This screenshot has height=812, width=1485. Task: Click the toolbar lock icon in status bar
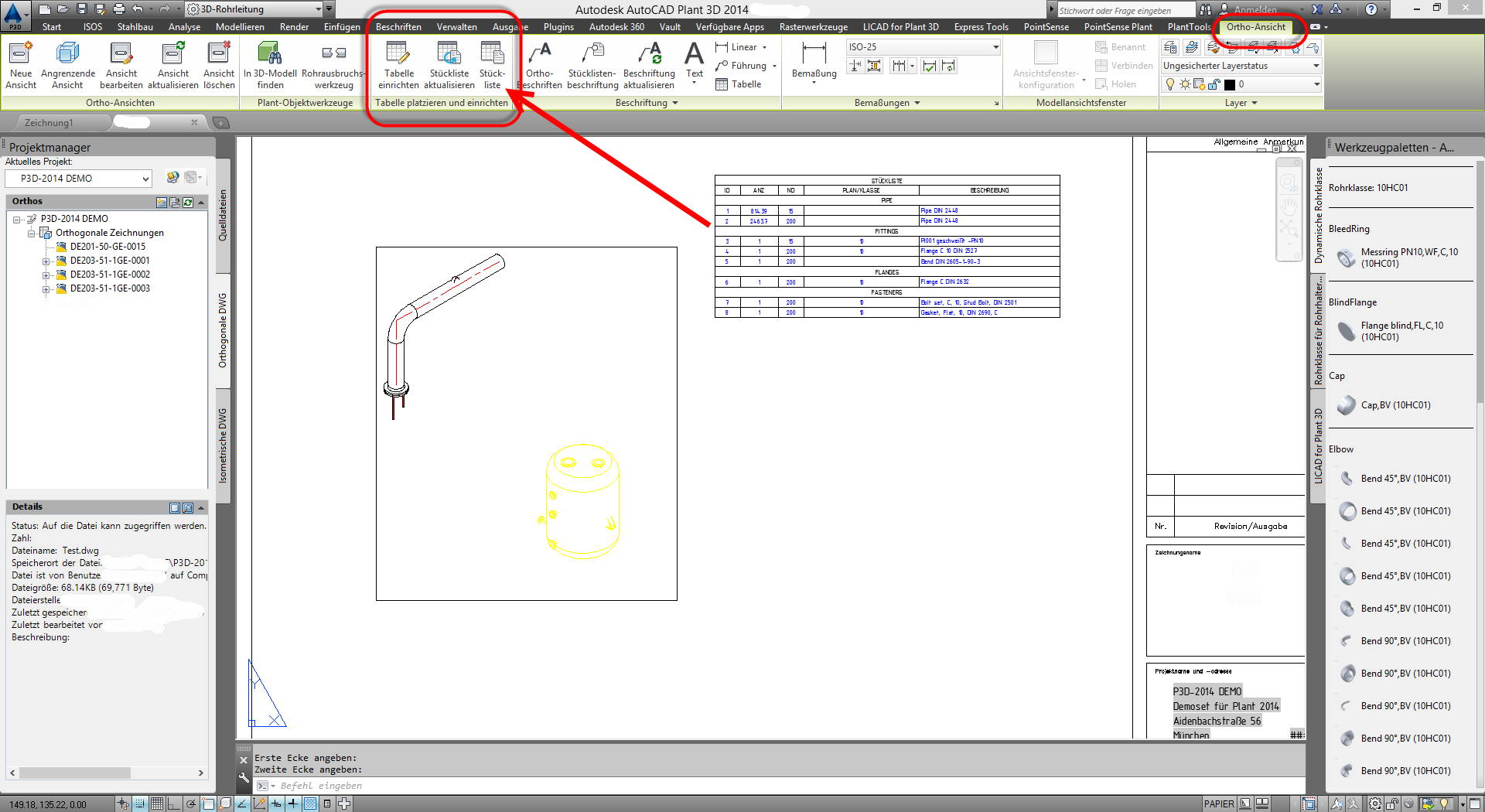point(1391,803)
